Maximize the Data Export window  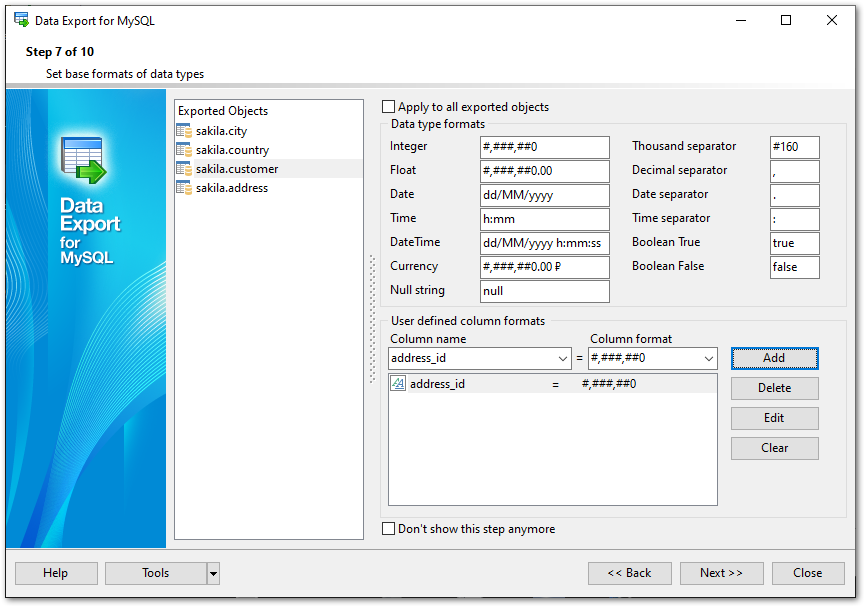pos(786,20)
